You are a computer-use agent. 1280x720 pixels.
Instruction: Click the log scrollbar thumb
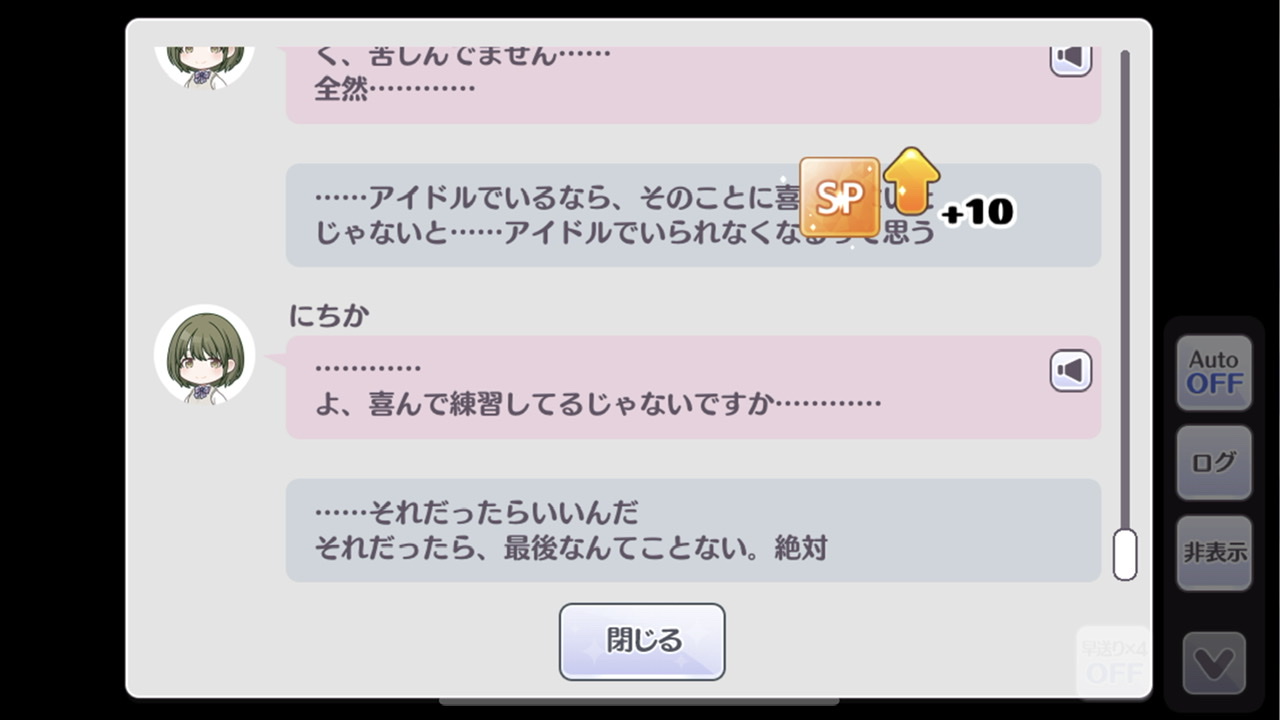click(x=1125, y=554)
